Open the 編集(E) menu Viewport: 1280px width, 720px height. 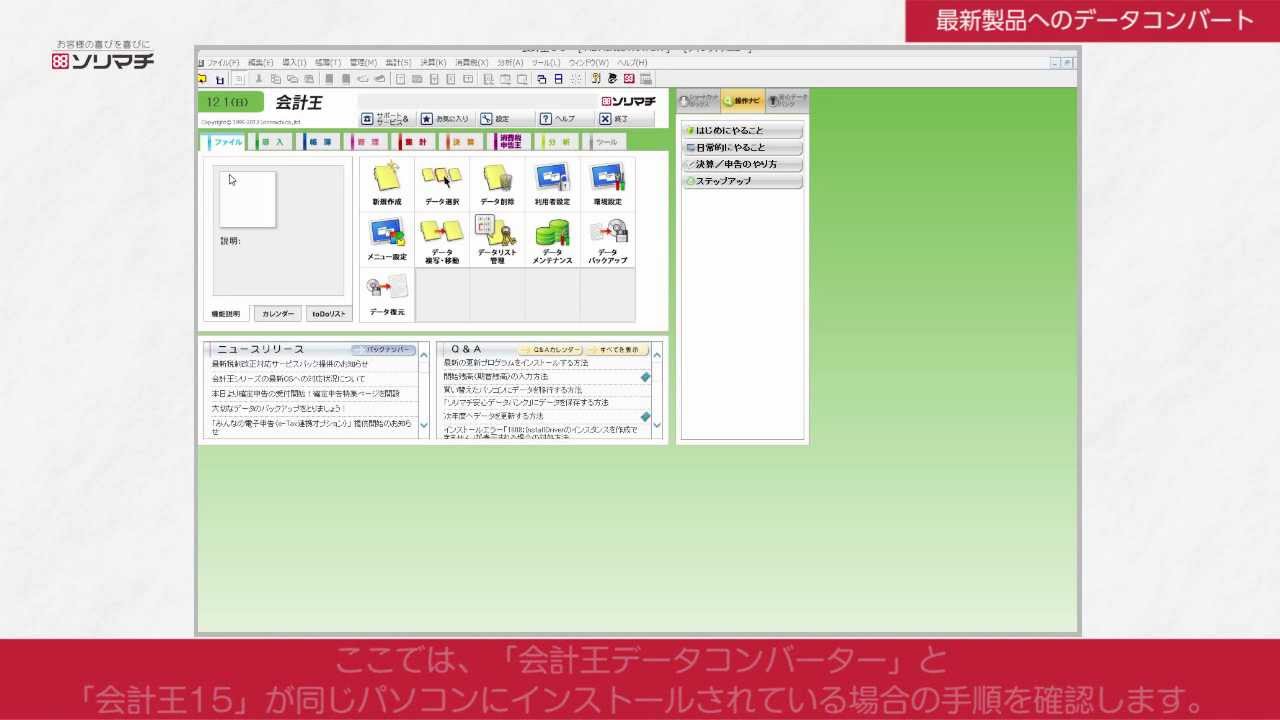pyautogui.click(x=260, y=62)
